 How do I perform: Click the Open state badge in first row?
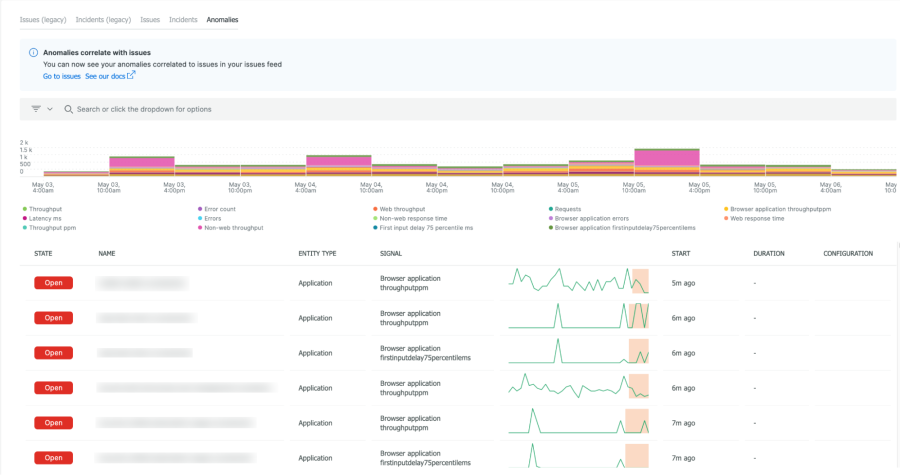pyautogui.click(x=53, y=283)
